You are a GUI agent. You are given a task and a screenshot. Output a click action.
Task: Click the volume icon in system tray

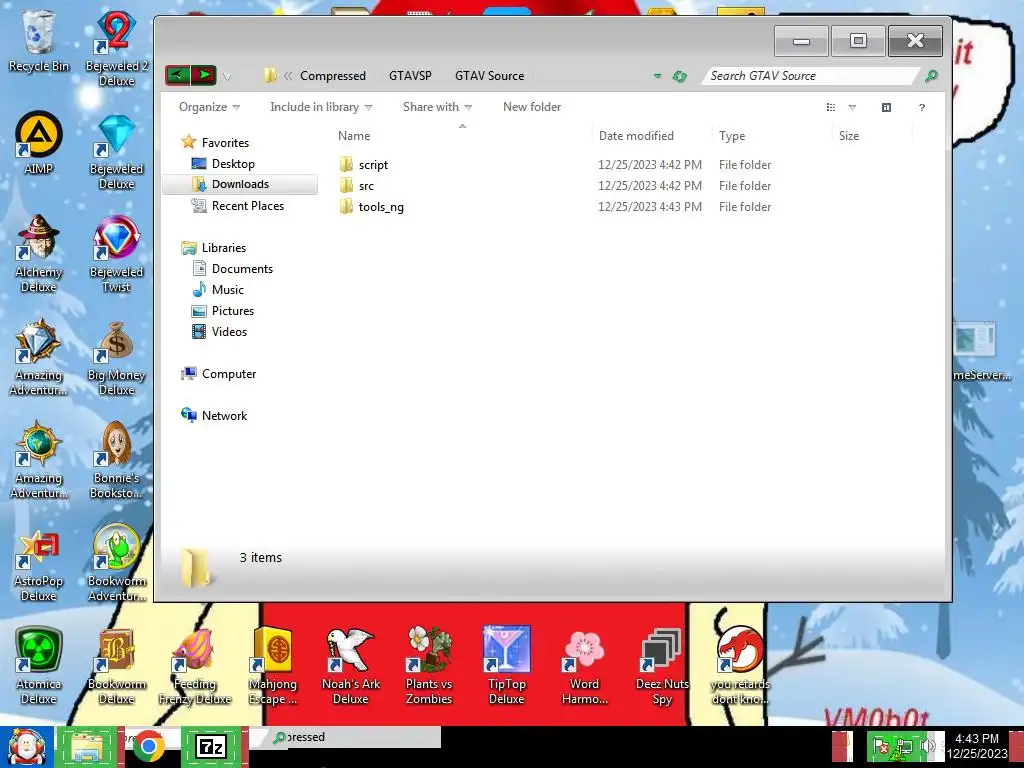point(927,746)
